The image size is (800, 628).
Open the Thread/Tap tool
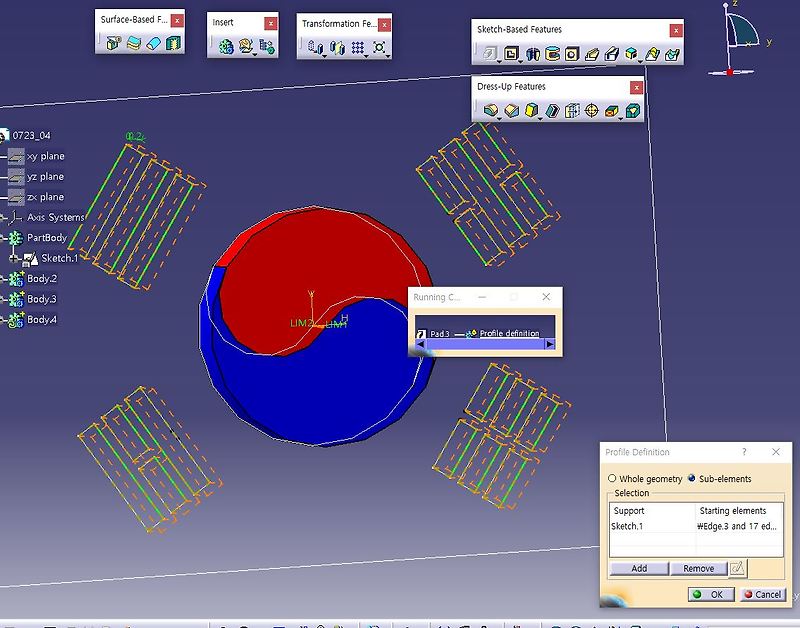(x=592, y=110)
